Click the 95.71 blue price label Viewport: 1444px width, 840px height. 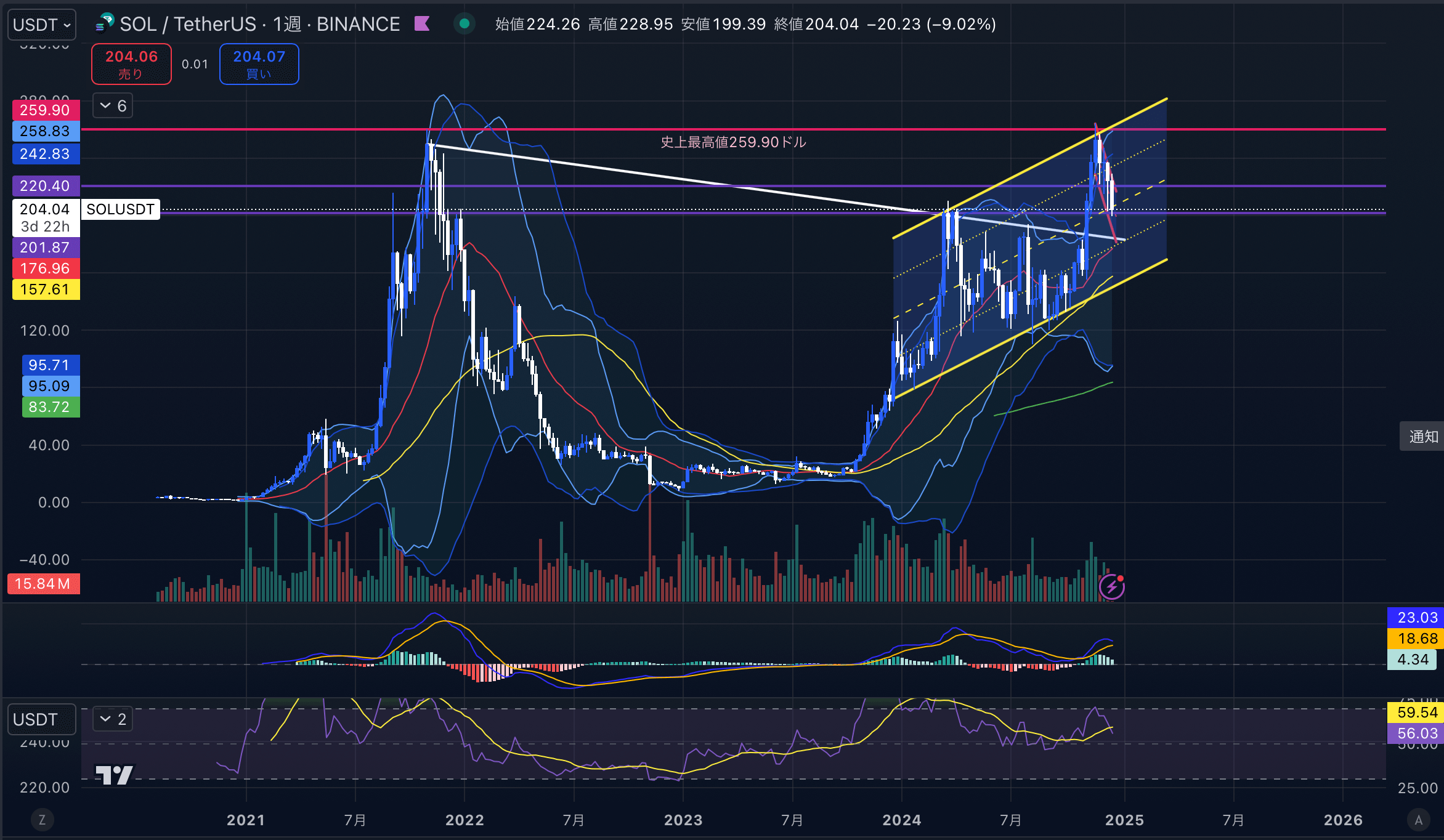pyautogui.click(x=51, y=365)
